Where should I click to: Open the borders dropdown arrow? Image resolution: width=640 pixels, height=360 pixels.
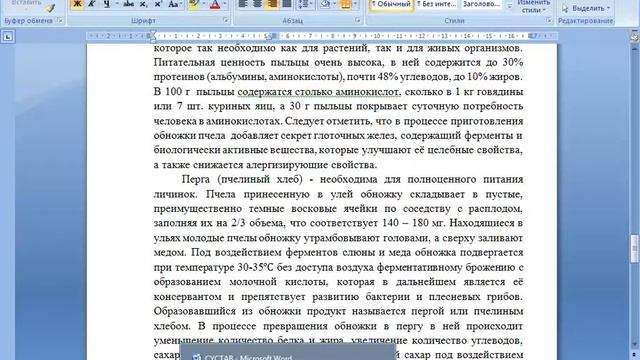(355, 4)
